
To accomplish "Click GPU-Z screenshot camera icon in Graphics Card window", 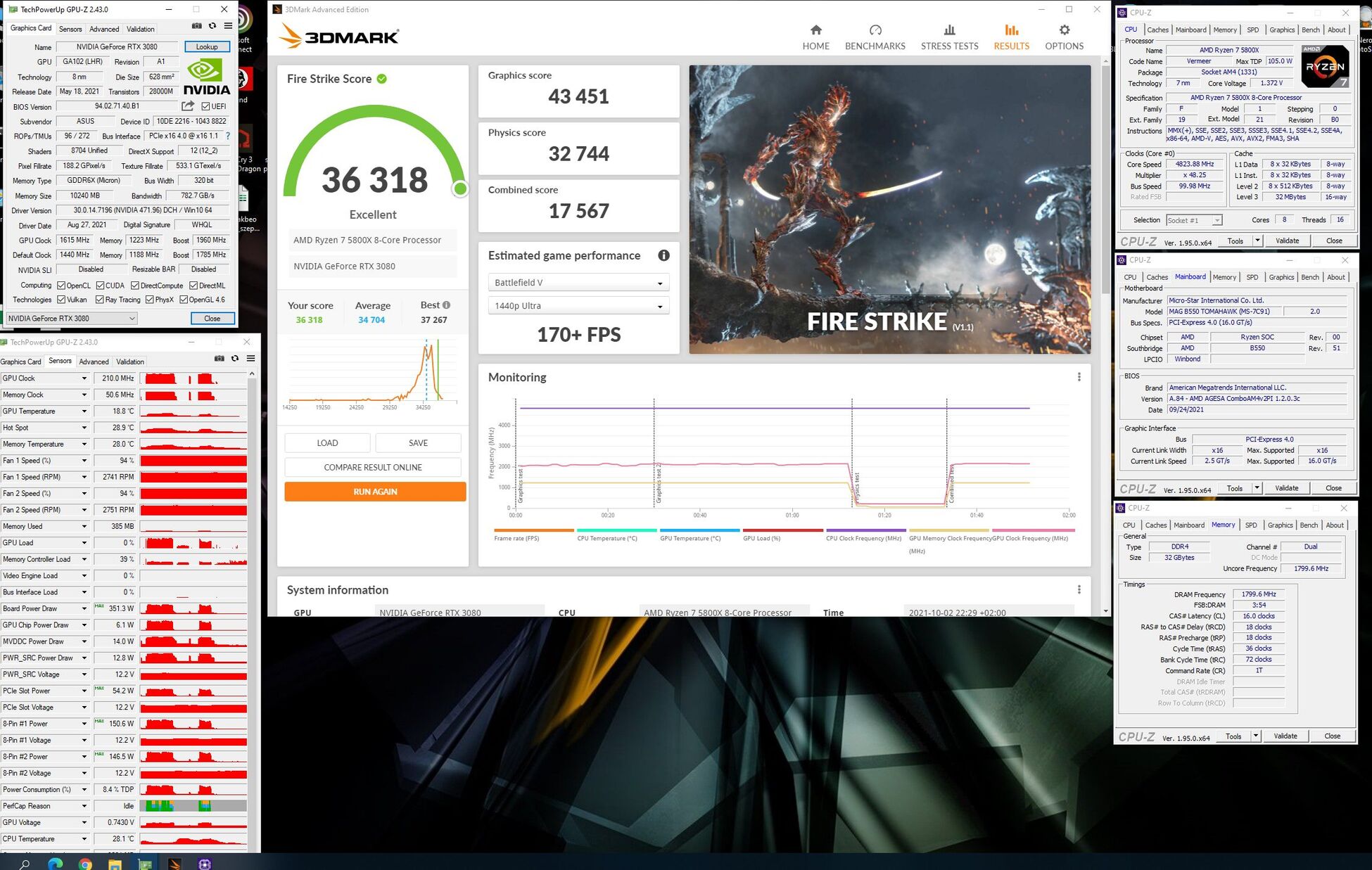I will click(x=196, y=26).
